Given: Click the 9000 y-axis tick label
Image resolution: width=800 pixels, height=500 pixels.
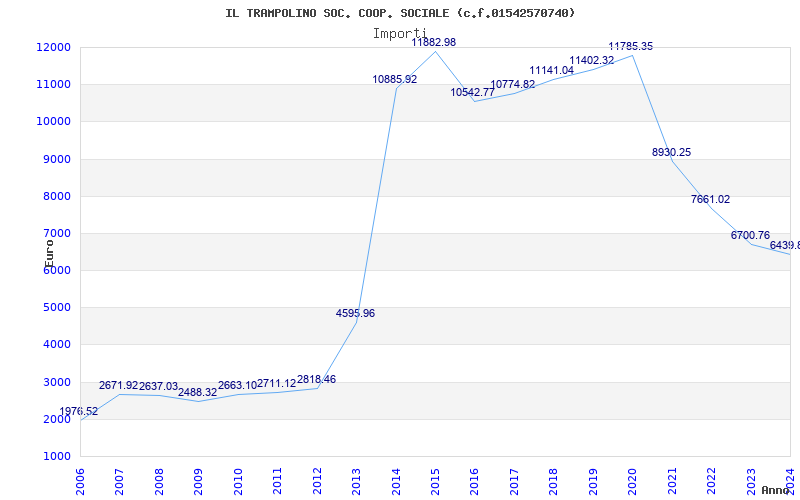Looking at the screenshot, I should click(x=56, y=159).
